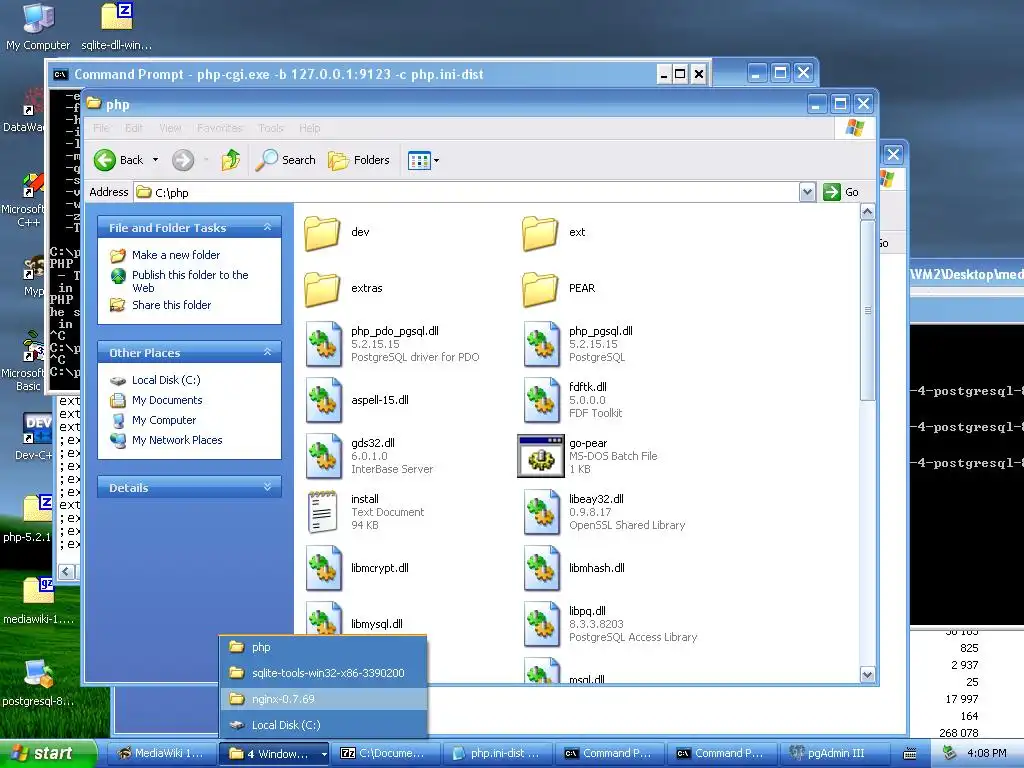Viewport: 1024px width, 768px height.
Task: Click the 4 Windows Explorer group dropdown
Action: (274, 753)
